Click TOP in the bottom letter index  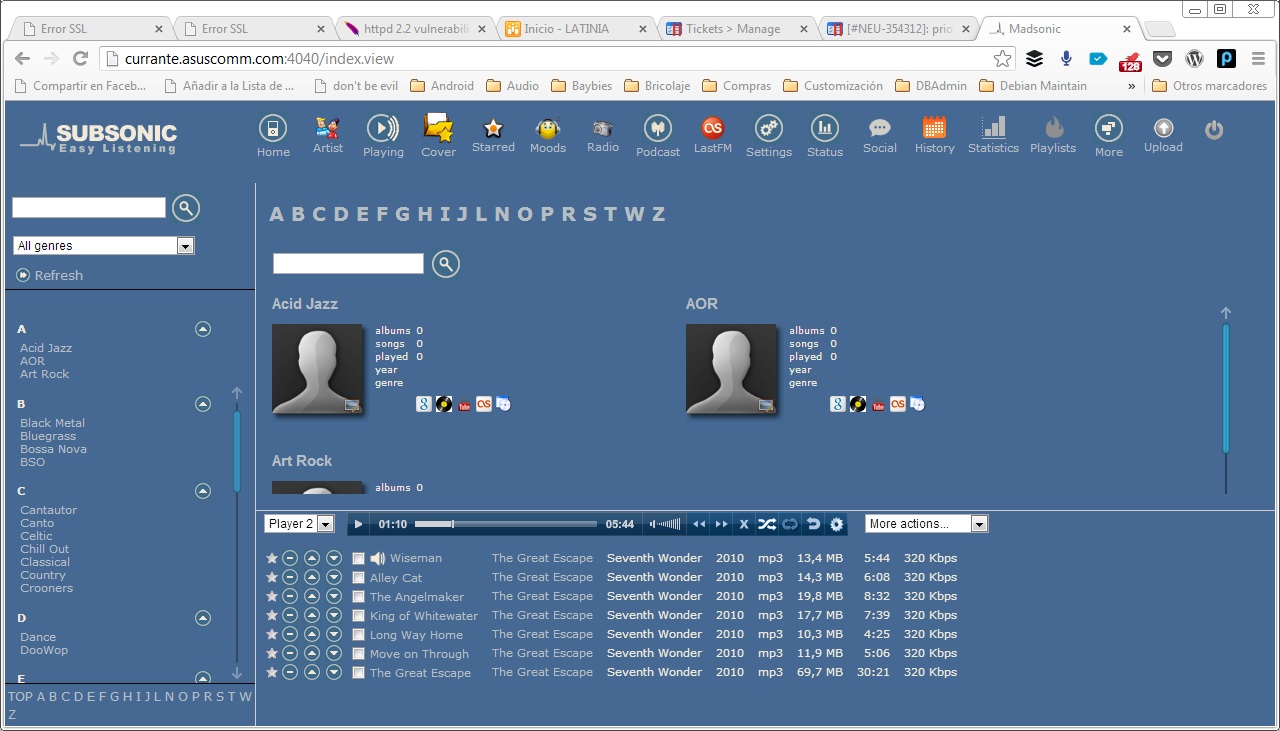(20, 697)
